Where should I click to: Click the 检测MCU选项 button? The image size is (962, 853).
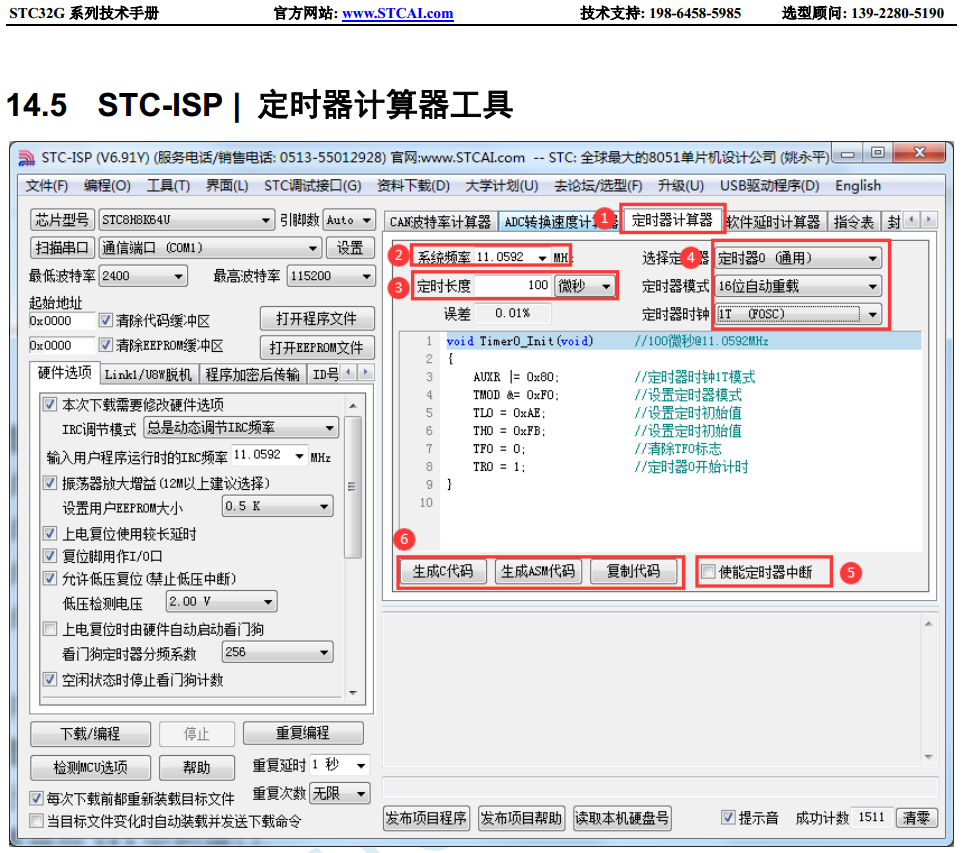pyautogui.click(x=90, y=767)
